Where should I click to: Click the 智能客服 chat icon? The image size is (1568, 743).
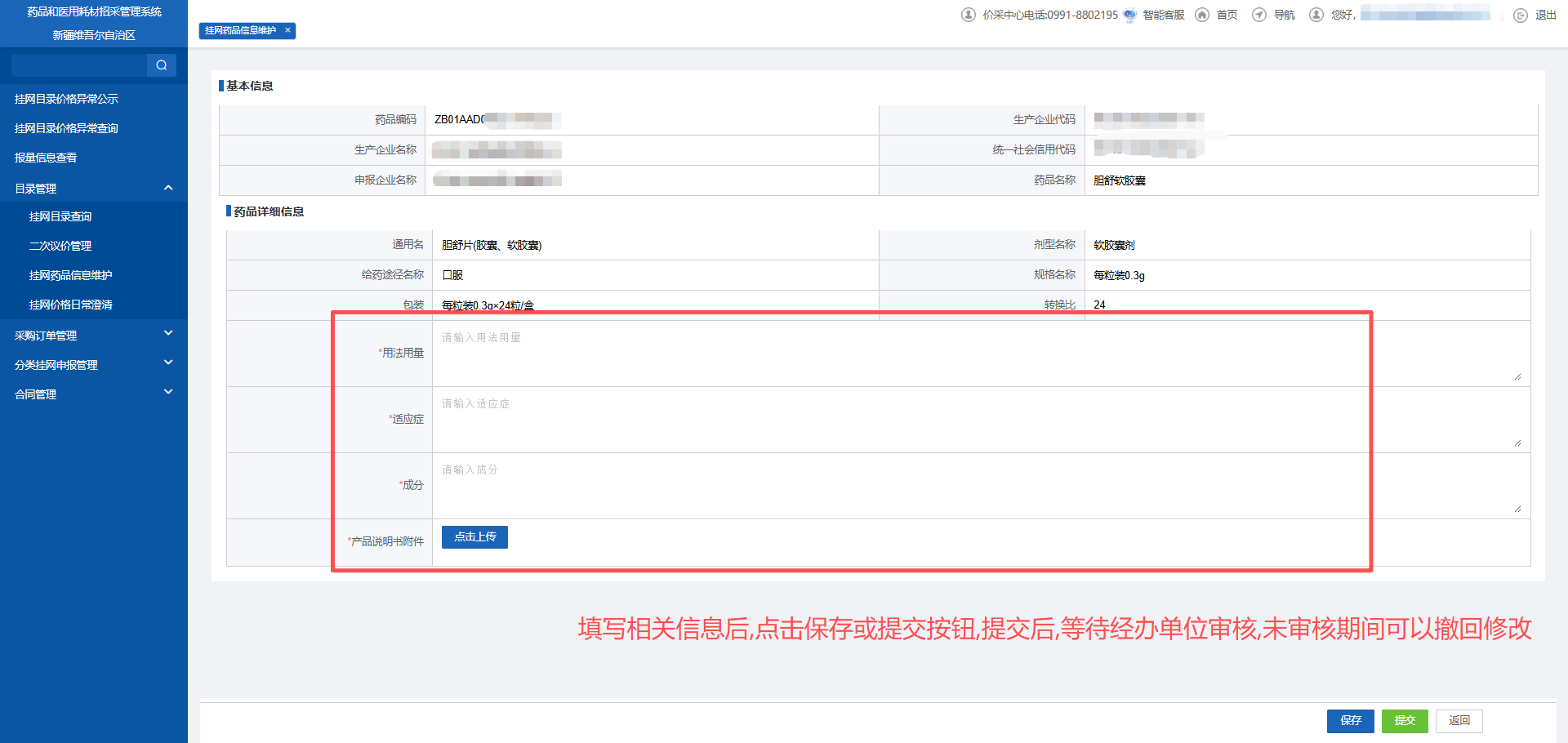(x=1129, y=15)
